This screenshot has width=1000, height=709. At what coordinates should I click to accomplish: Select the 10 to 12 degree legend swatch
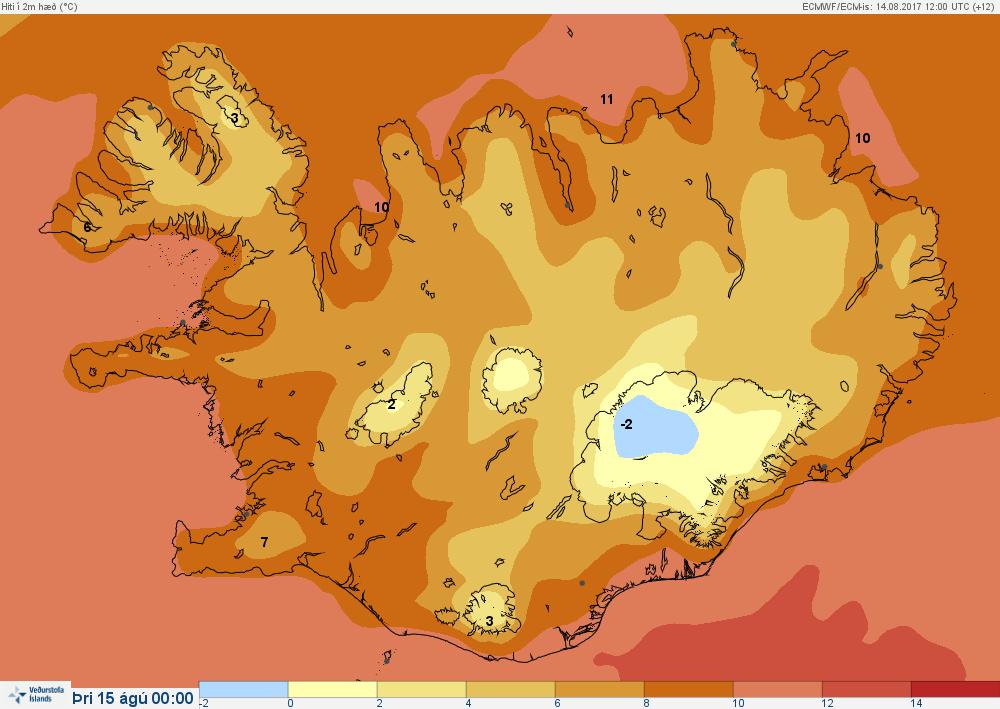click(x=777, y=689)
